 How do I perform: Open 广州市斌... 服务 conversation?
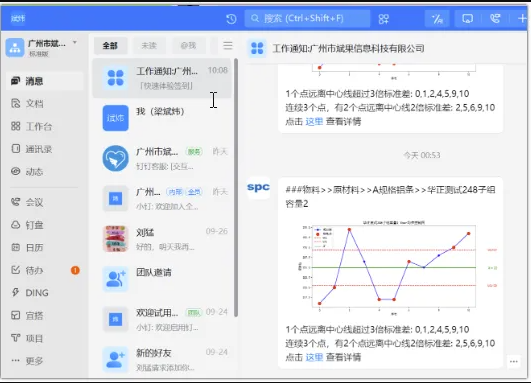pos(162,158)
